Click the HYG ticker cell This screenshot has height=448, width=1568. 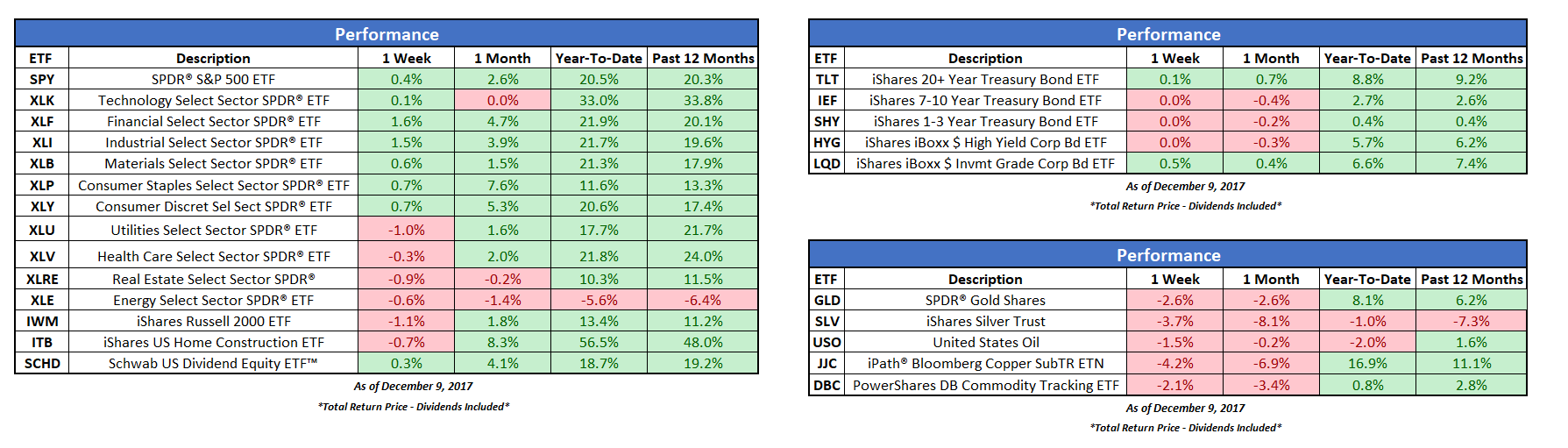click(827, 142)
